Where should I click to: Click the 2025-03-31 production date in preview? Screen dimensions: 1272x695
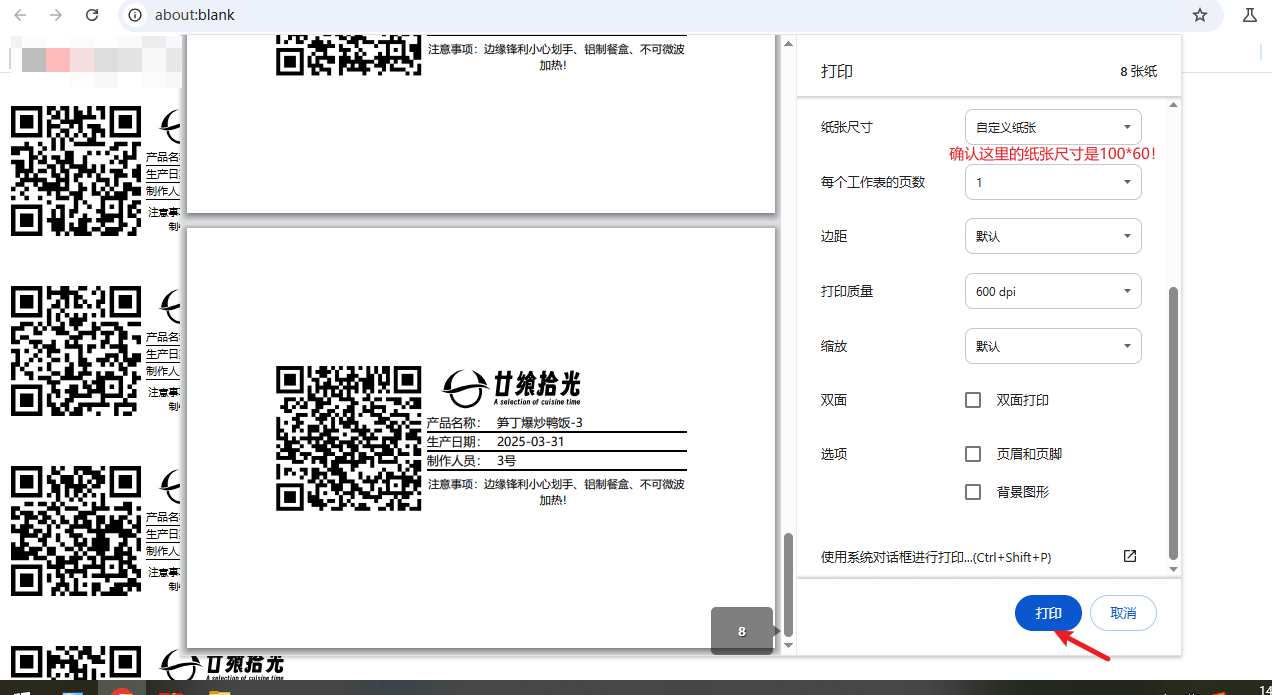point(531,441)
